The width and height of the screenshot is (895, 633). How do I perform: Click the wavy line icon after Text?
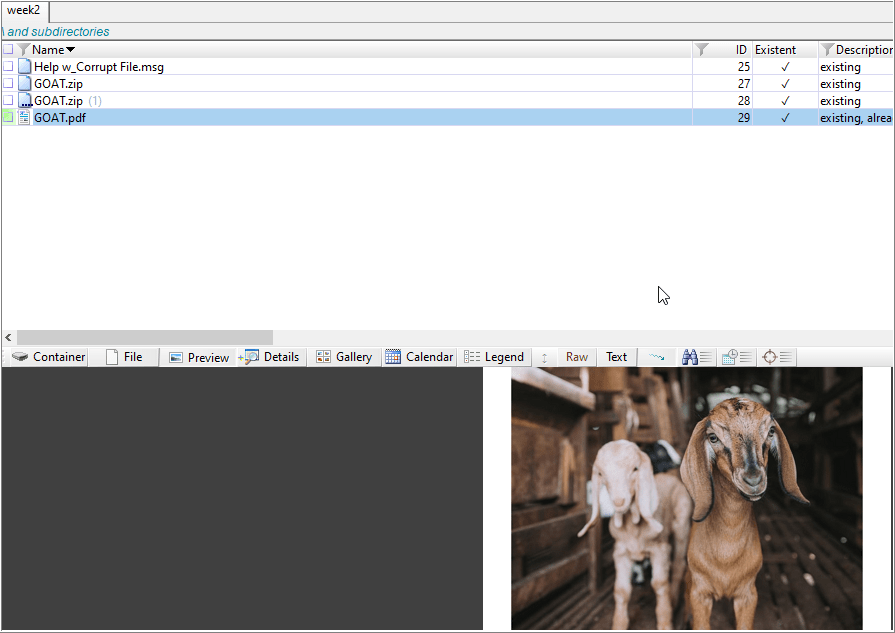pyautogui.click(x=656, y=357)
